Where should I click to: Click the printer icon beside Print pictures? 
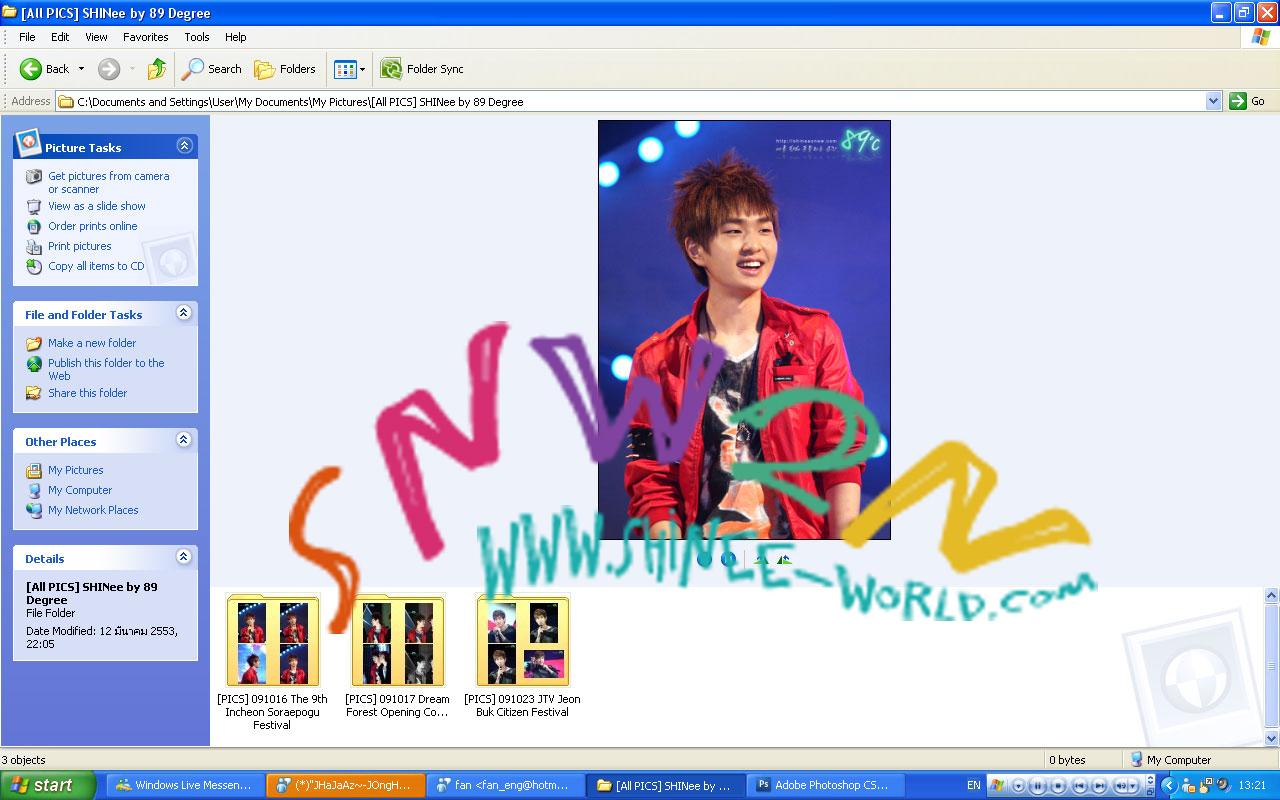tap(34, 246)
